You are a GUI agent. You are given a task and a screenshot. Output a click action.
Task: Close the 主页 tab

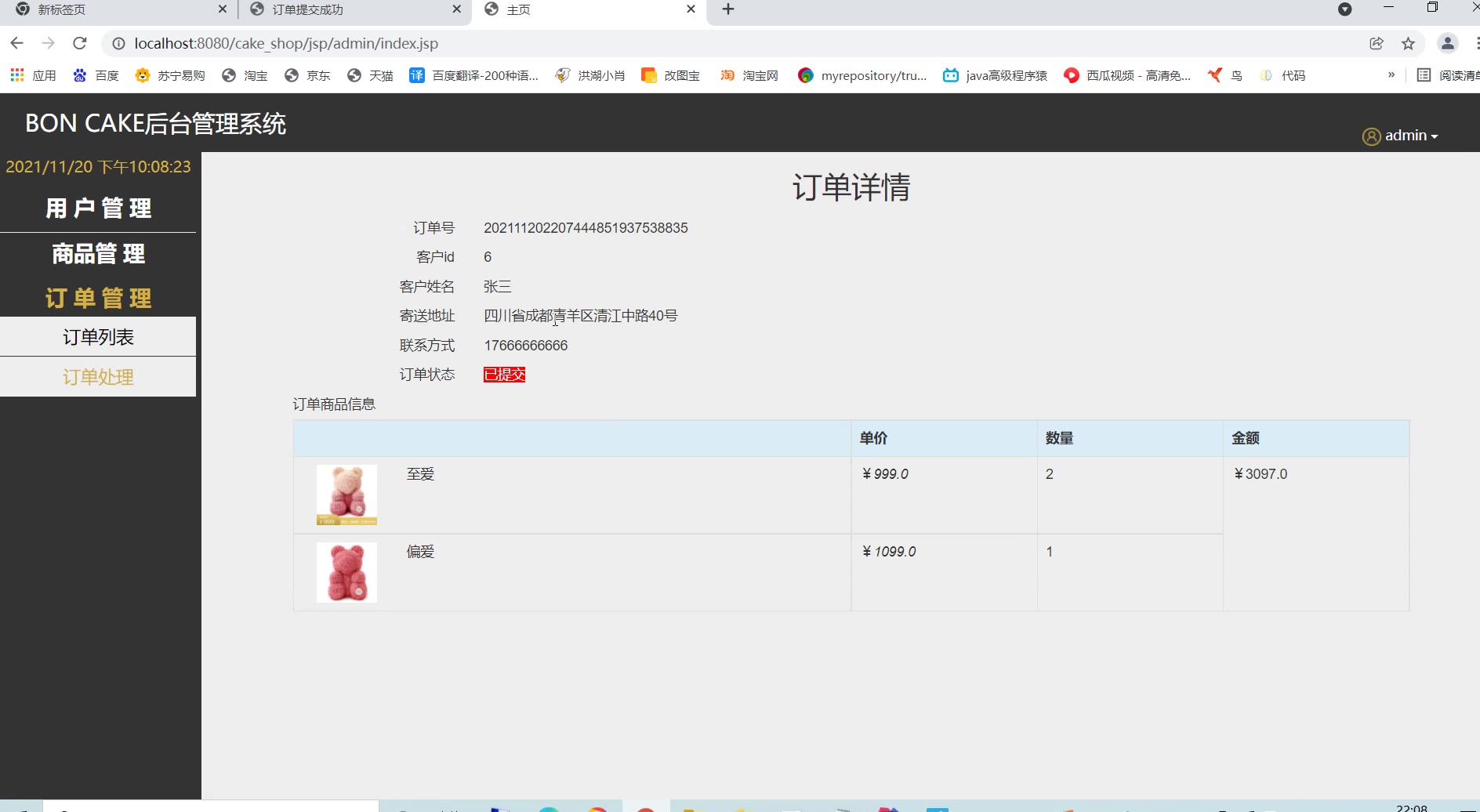coord(691,9)
